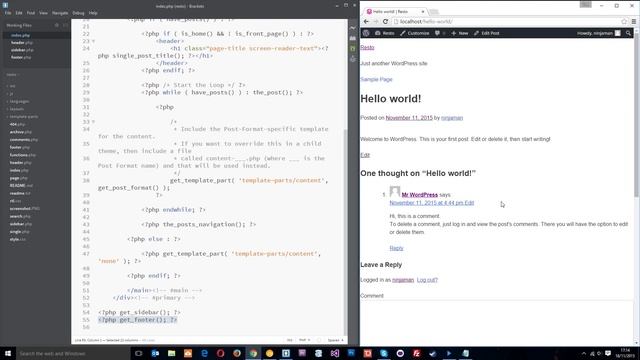Open header.php in Working Files
Screen dimensions: 640x360
click(22, 42)
